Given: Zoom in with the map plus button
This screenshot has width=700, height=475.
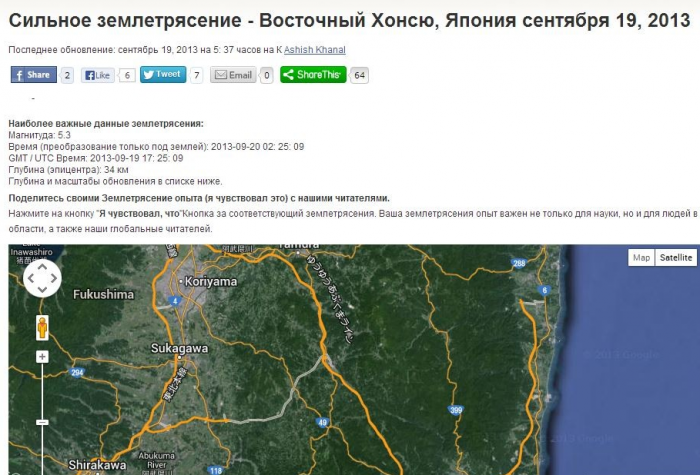Looking at the screenshot, I should coord(42,356).
